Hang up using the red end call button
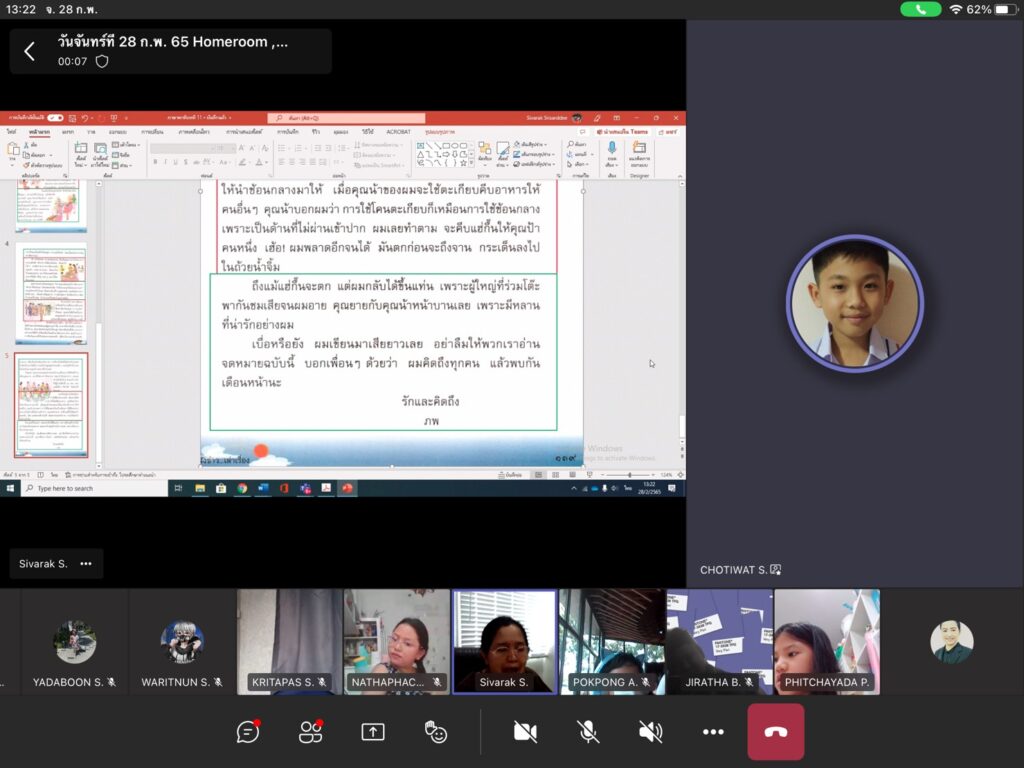The height and width of the screenshot is (768, 1024). [x=776, y=732]
